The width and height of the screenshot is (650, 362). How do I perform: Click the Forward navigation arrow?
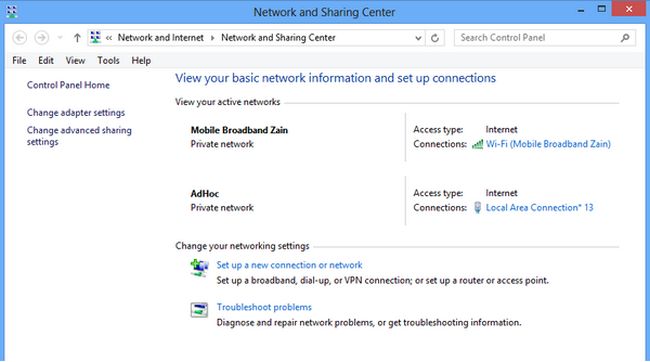(41, 38)
